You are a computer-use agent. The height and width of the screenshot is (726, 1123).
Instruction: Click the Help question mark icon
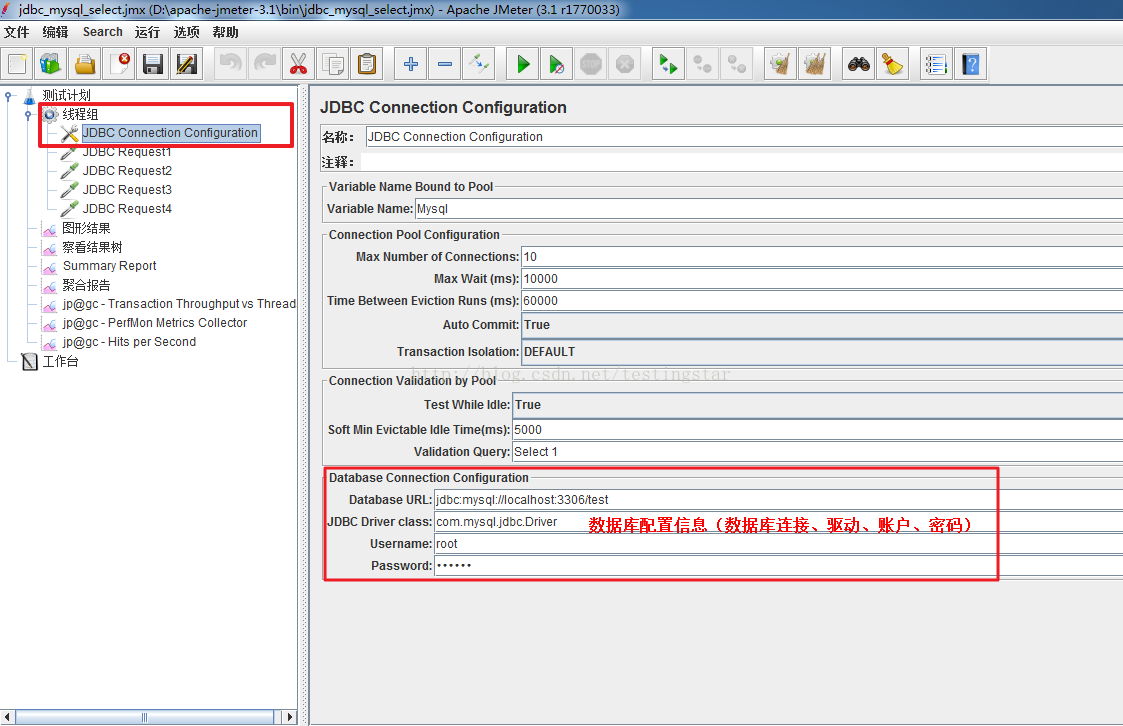970,64
